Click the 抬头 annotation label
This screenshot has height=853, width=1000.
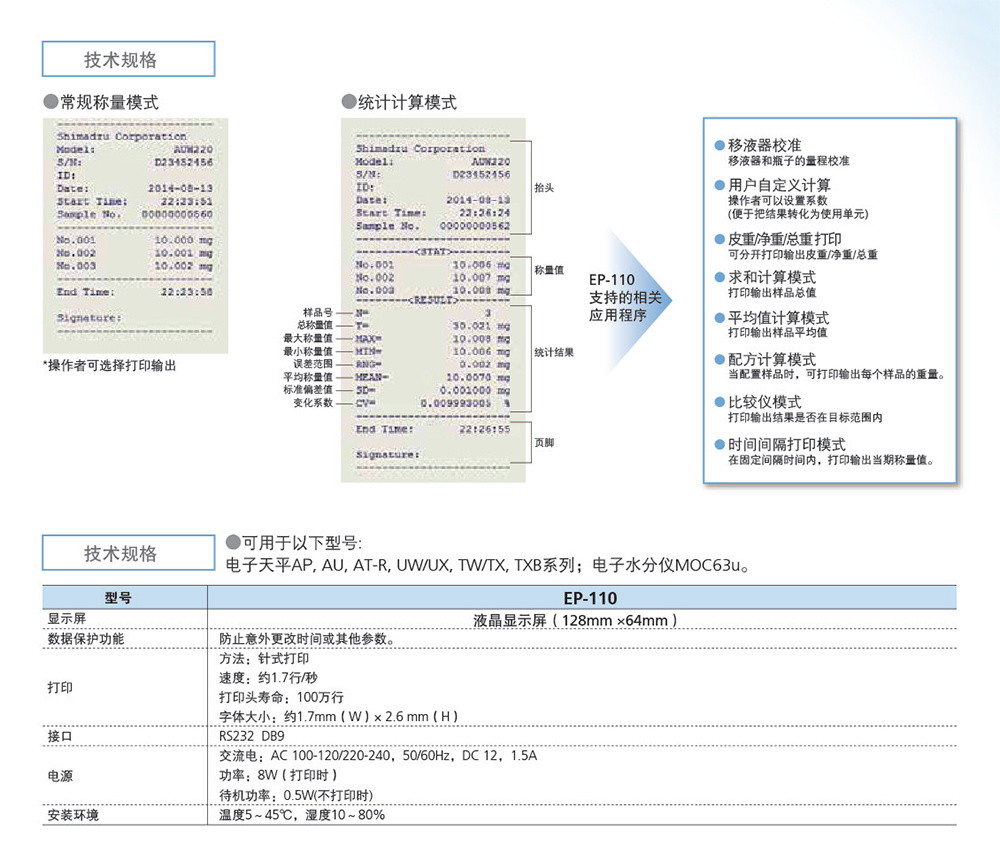(x=544, y=187)
